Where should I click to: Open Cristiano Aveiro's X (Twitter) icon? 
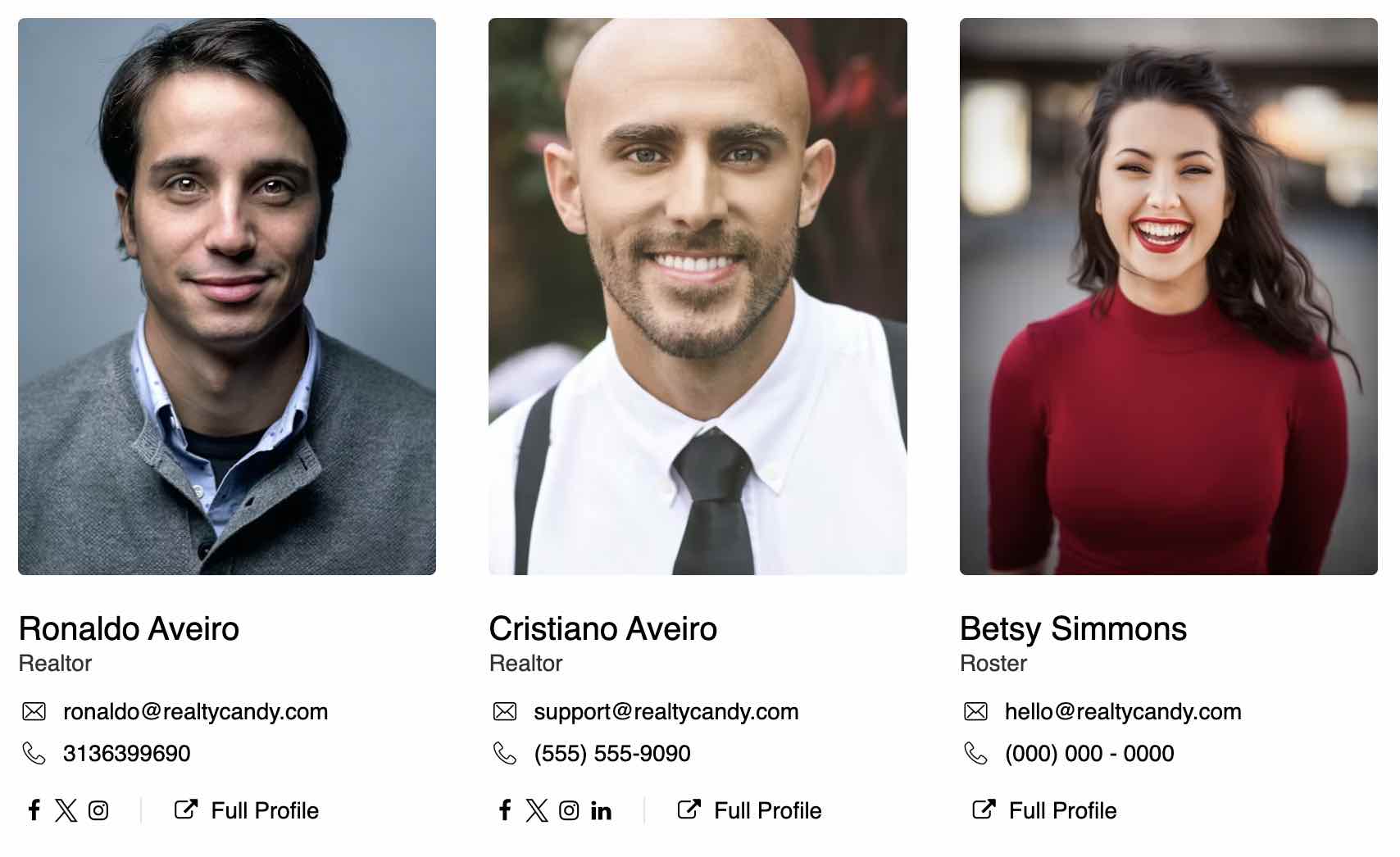[537, 810]
